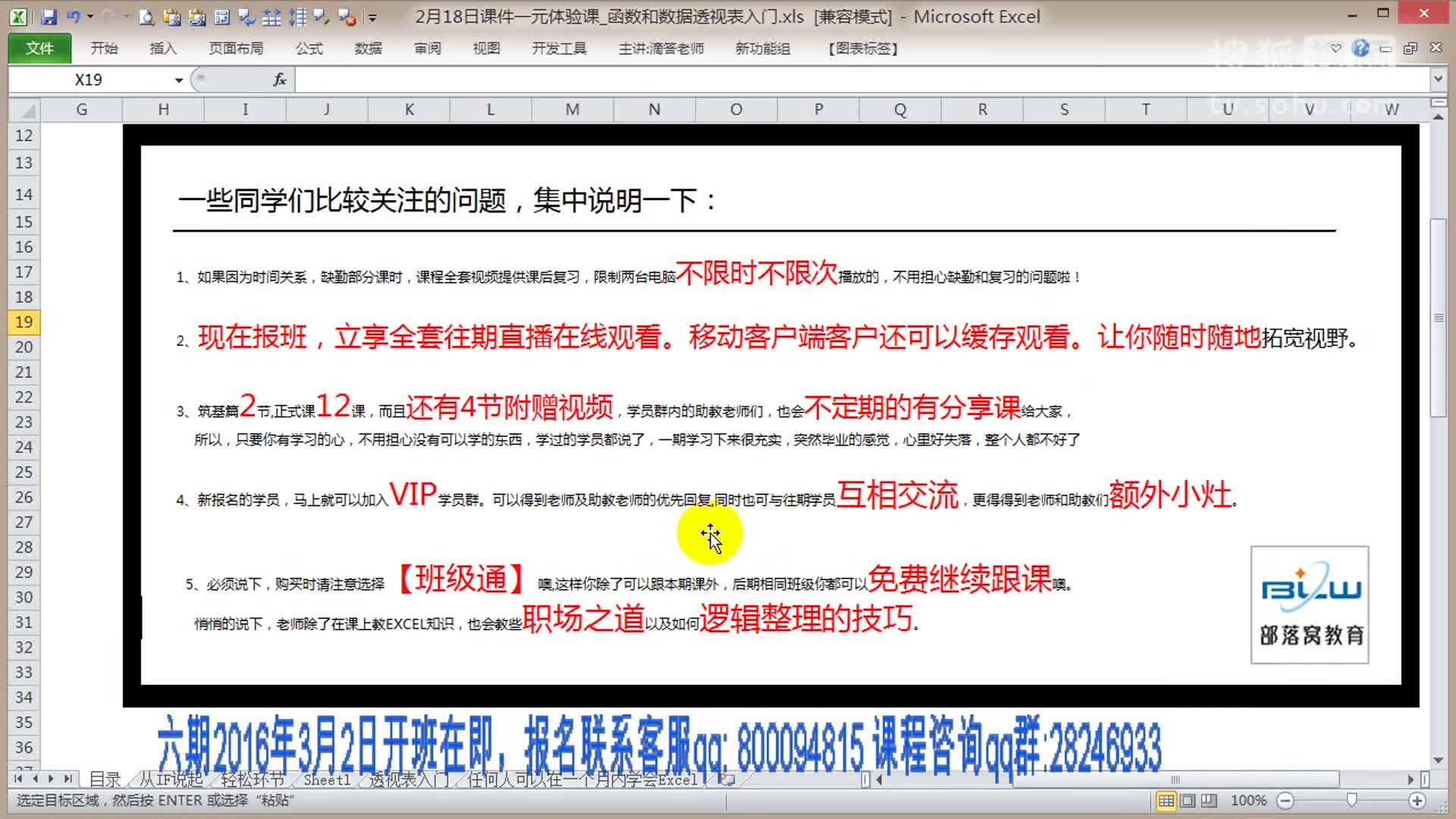This screenshot has width=1456, height=819.
Task: Click the red X comment icon in toolbar
Action: click(347, 17)
